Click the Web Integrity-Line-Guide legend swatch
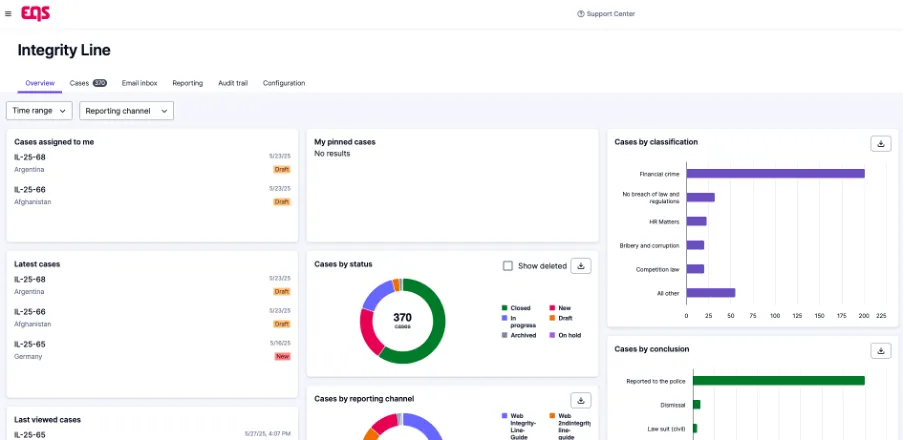Screen dimensions: 904x440 (x=504, y=416)
